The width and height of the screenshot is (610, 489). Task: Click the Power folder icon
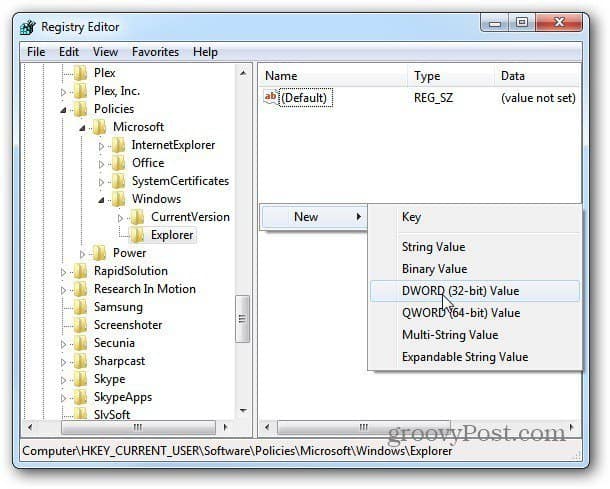[100, 253]
